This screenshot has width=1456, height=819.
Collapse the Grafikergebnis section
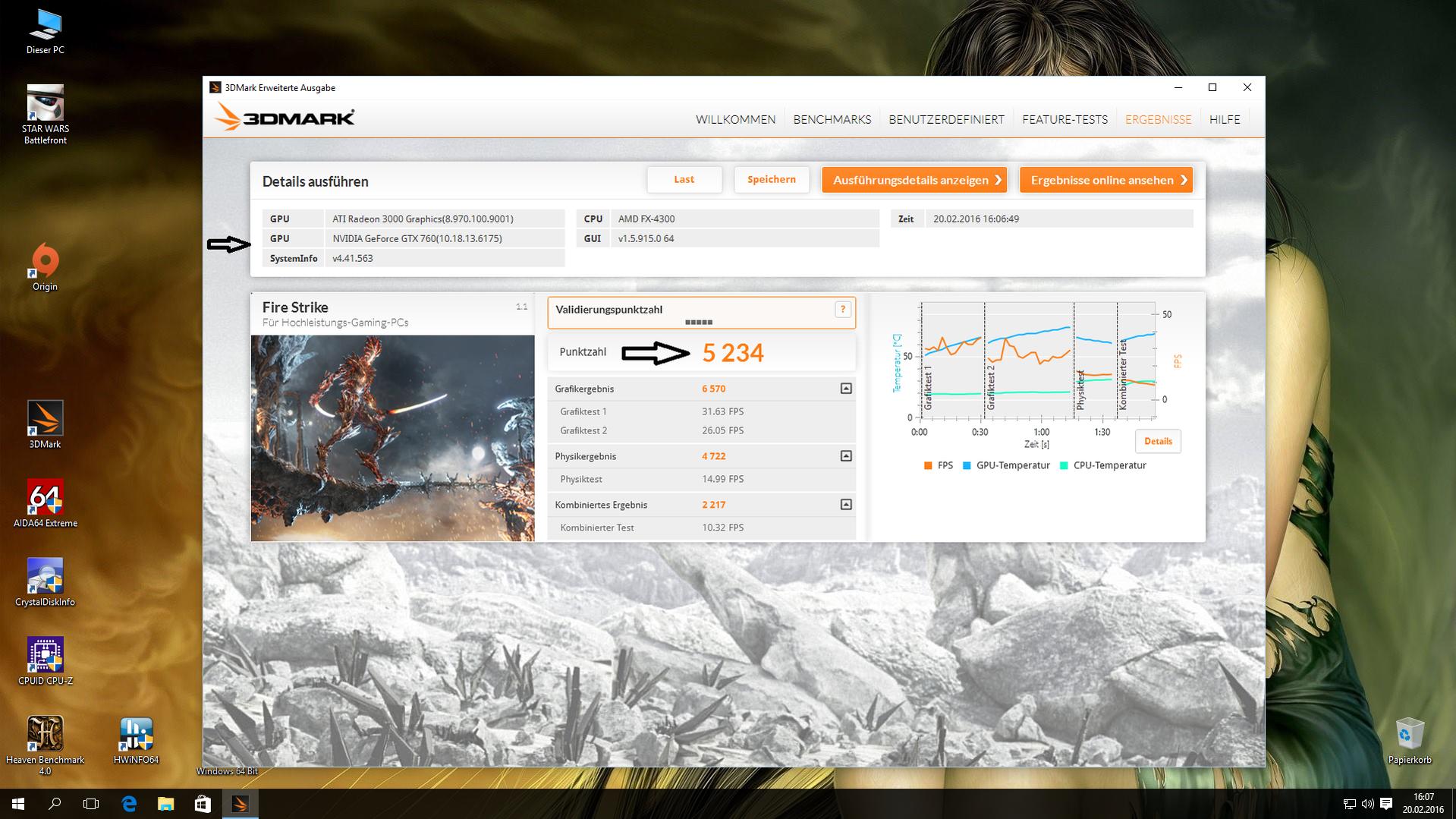[846, 389]
